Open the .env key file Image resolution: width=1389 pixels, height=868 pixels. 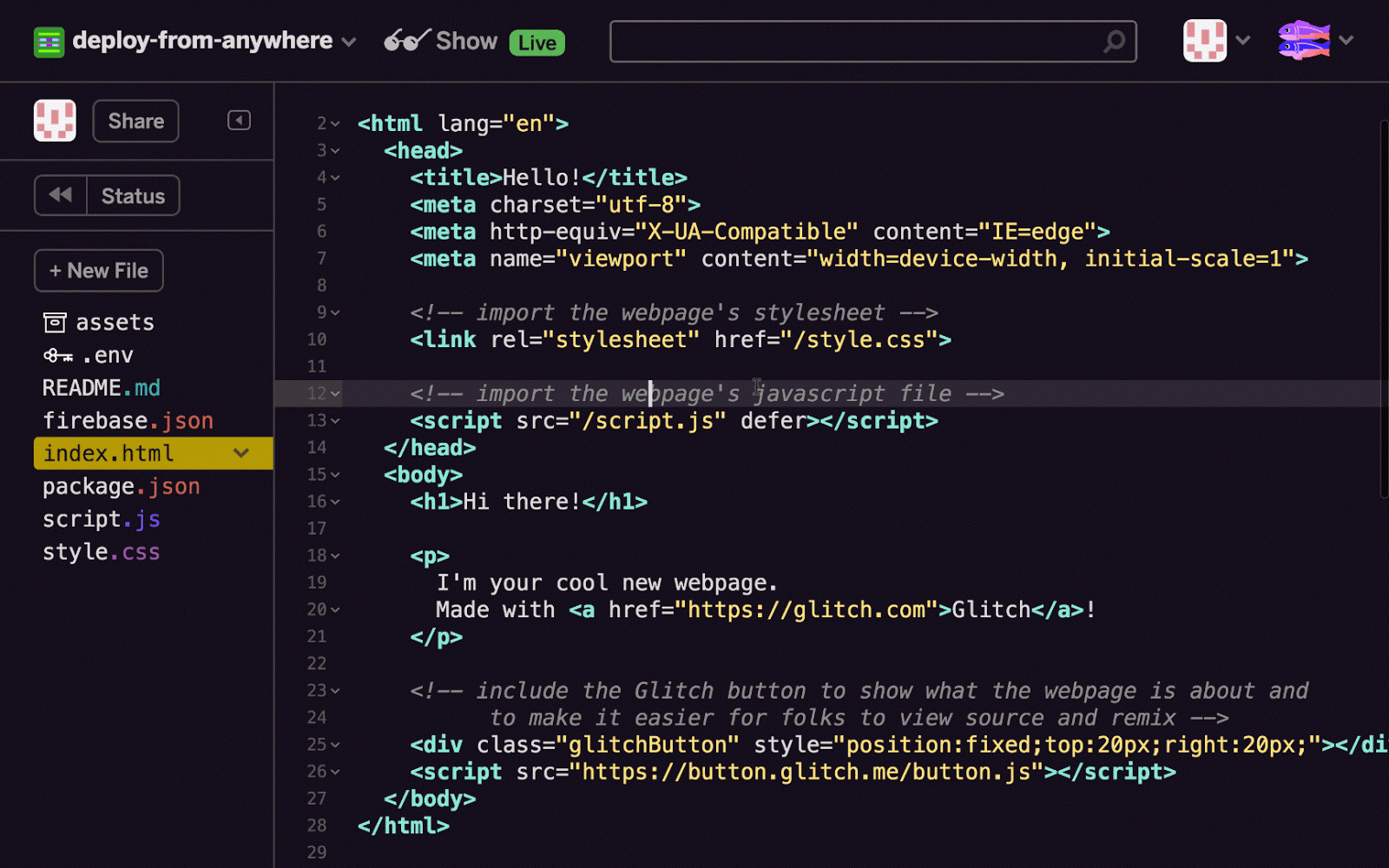[88, 355]
